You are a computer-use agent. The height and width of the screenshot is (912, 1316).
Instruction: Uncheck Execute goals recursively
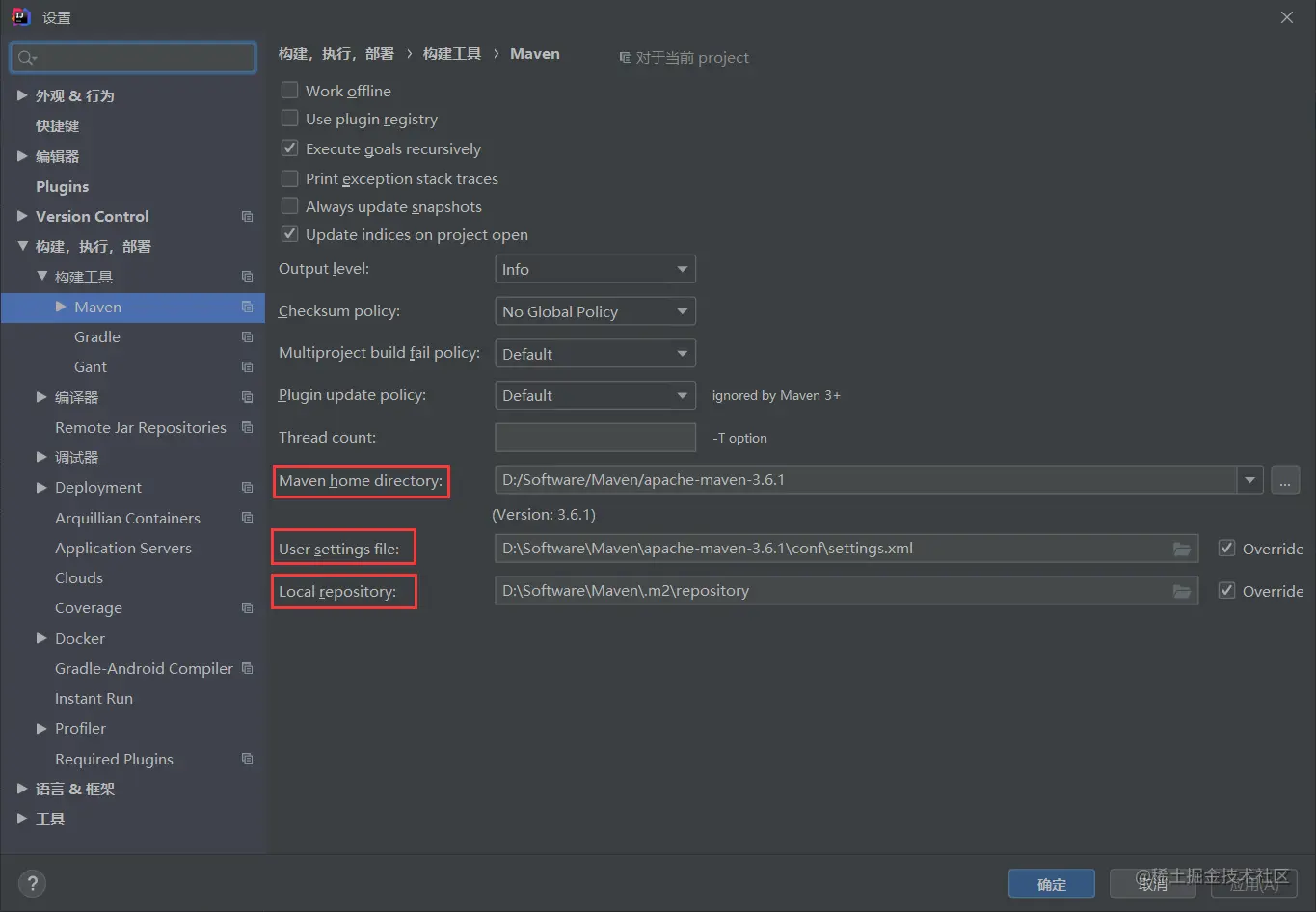289,148
